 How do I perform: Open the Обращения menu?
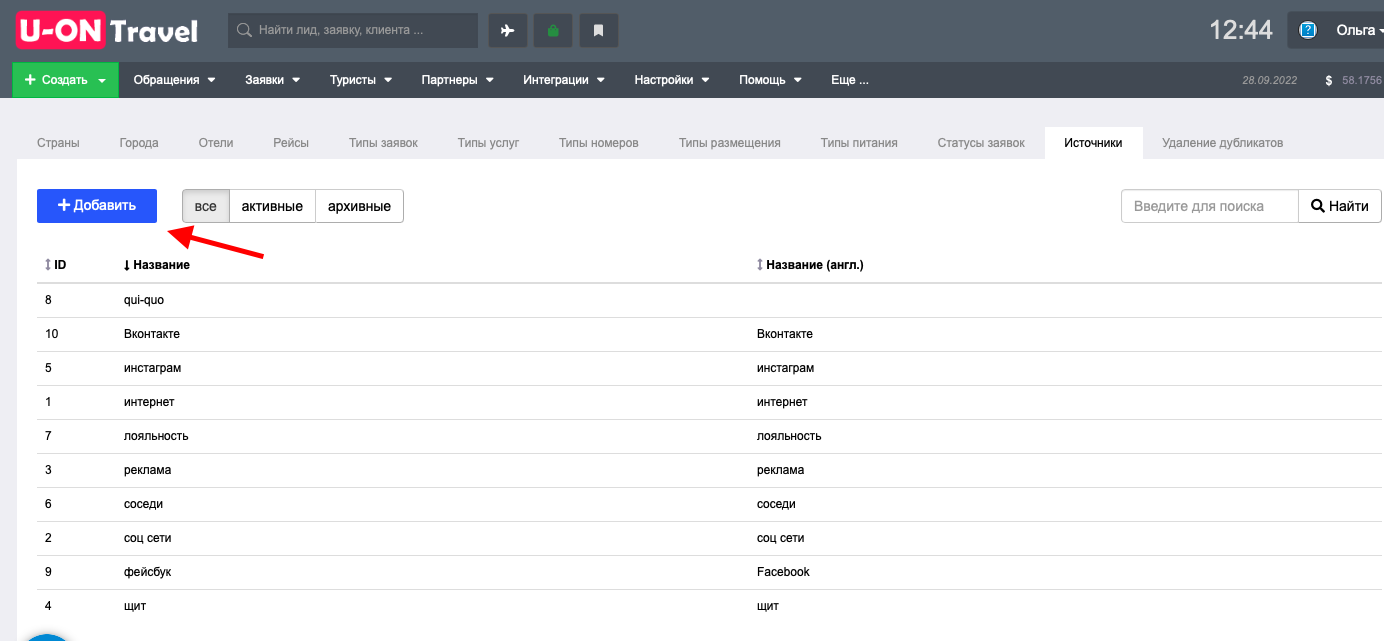click(174, 80)
